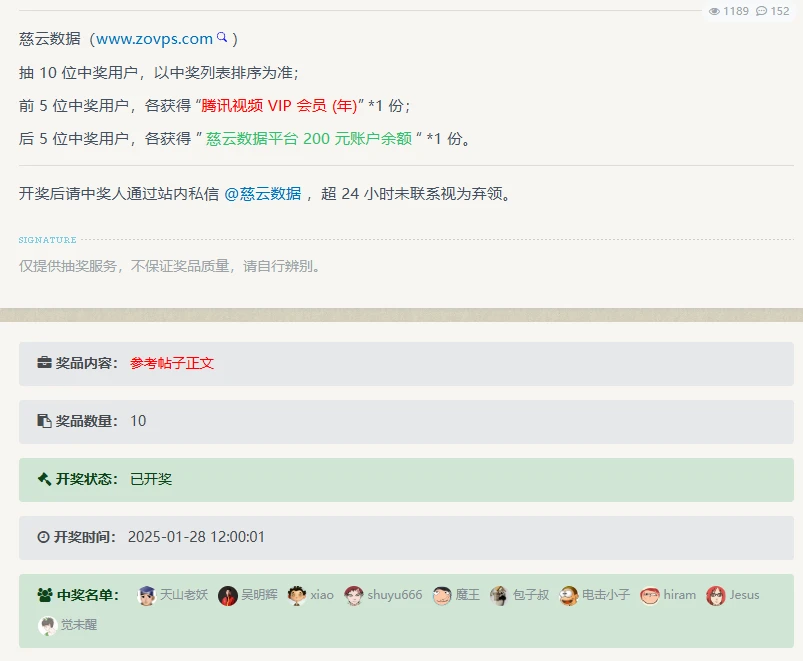Click hiram's username link
Image resolution: width=803 pixels, height=661 pixels.
tap(679, 595)
